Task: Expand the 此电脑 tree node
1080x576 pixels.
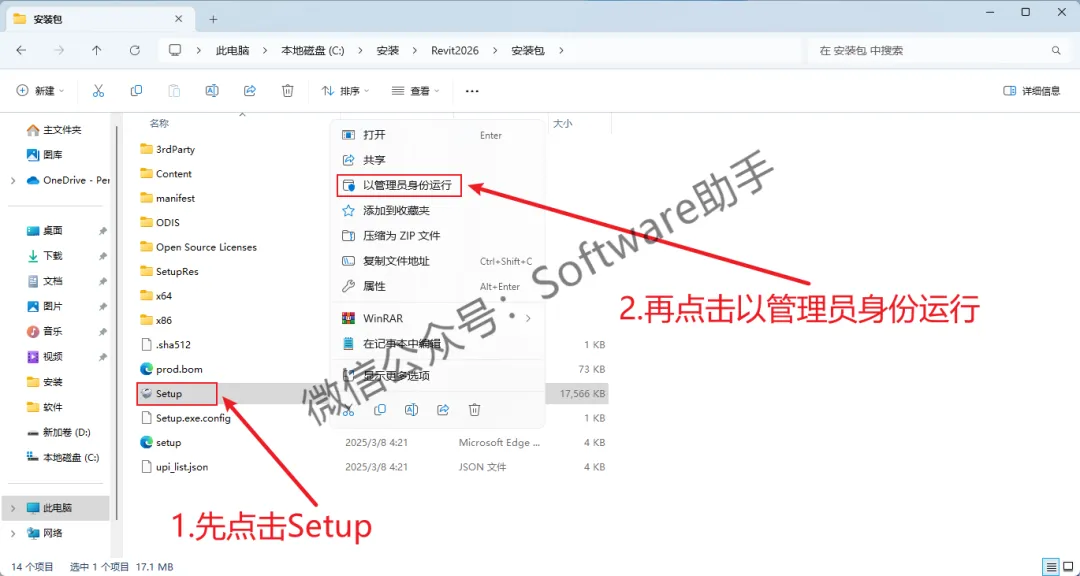Action: [12, 508]
